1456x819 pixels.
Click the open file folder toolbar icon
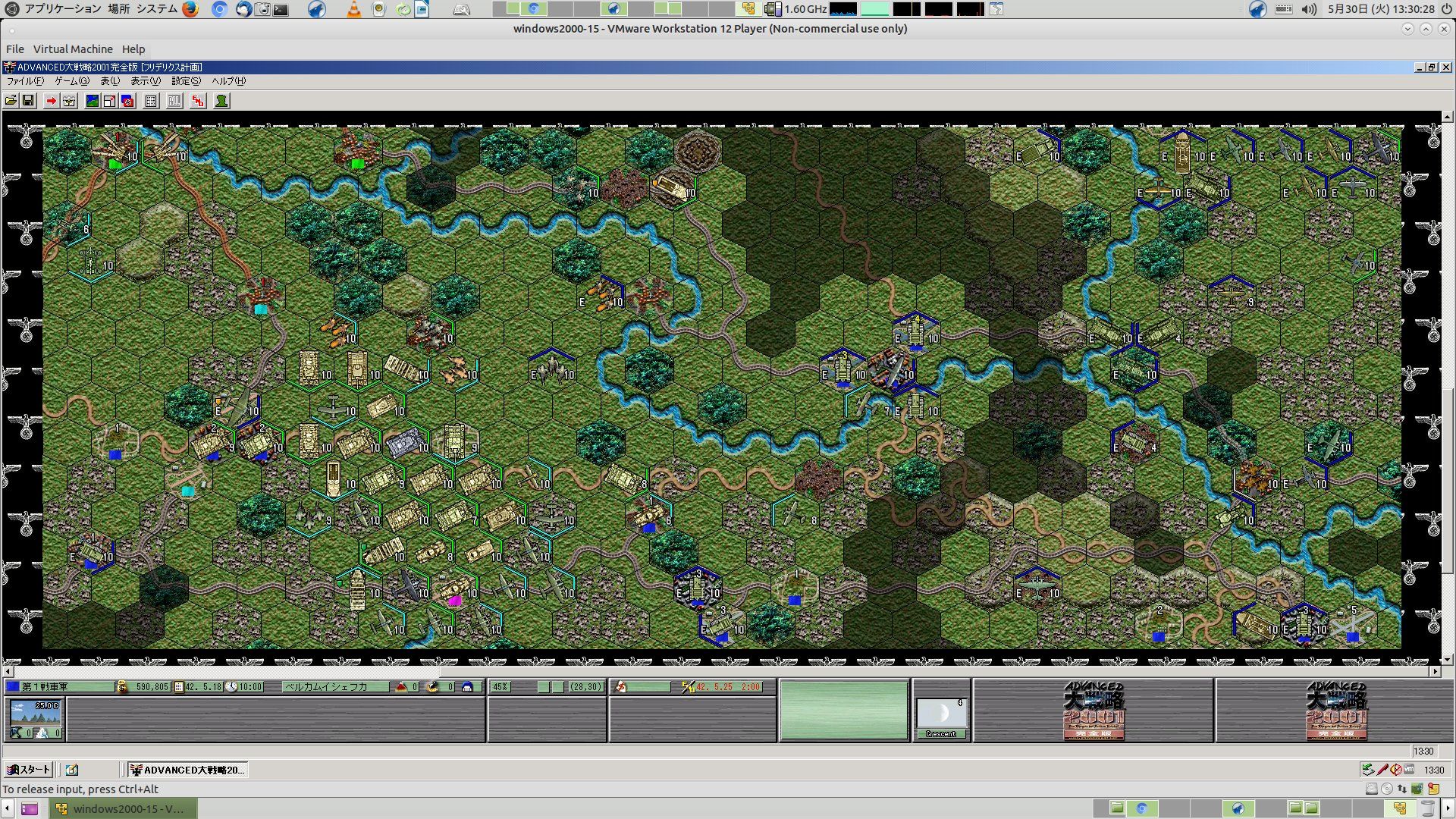(11, 101)
